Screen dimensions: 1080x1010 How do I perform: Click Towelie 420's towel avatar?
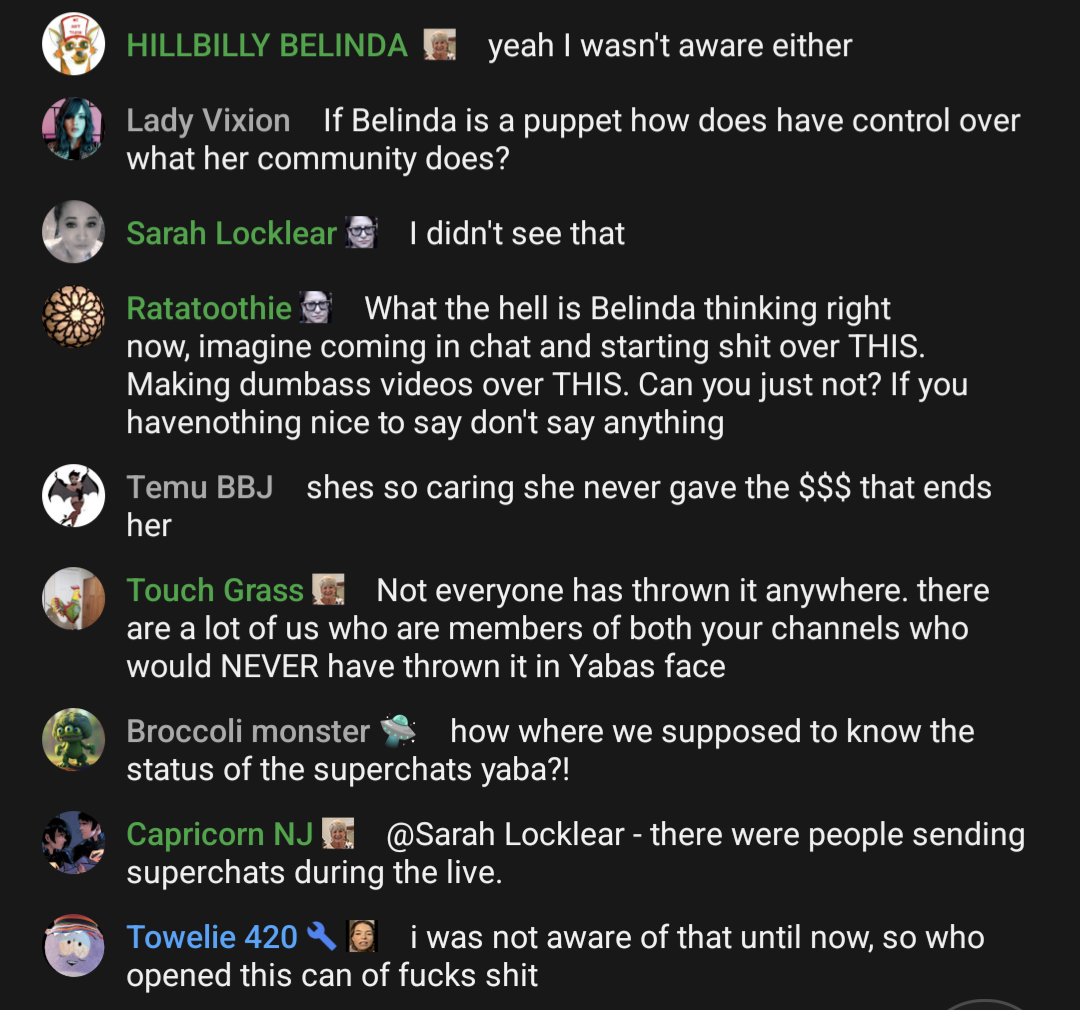pyautogui.click(x=73, y=945)
